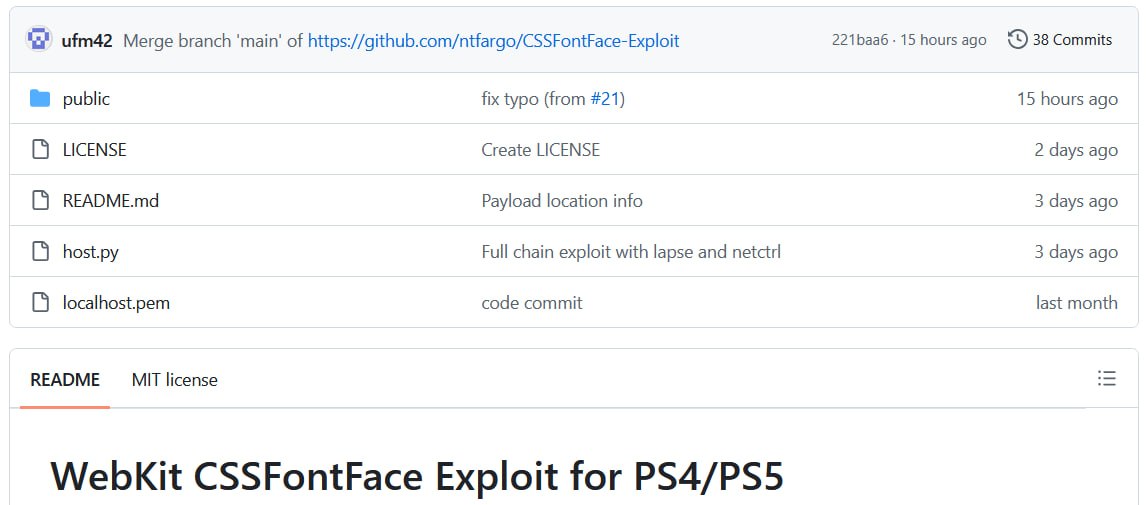Click the README.md row '3 days ago' timestamp

[1076, 201]
